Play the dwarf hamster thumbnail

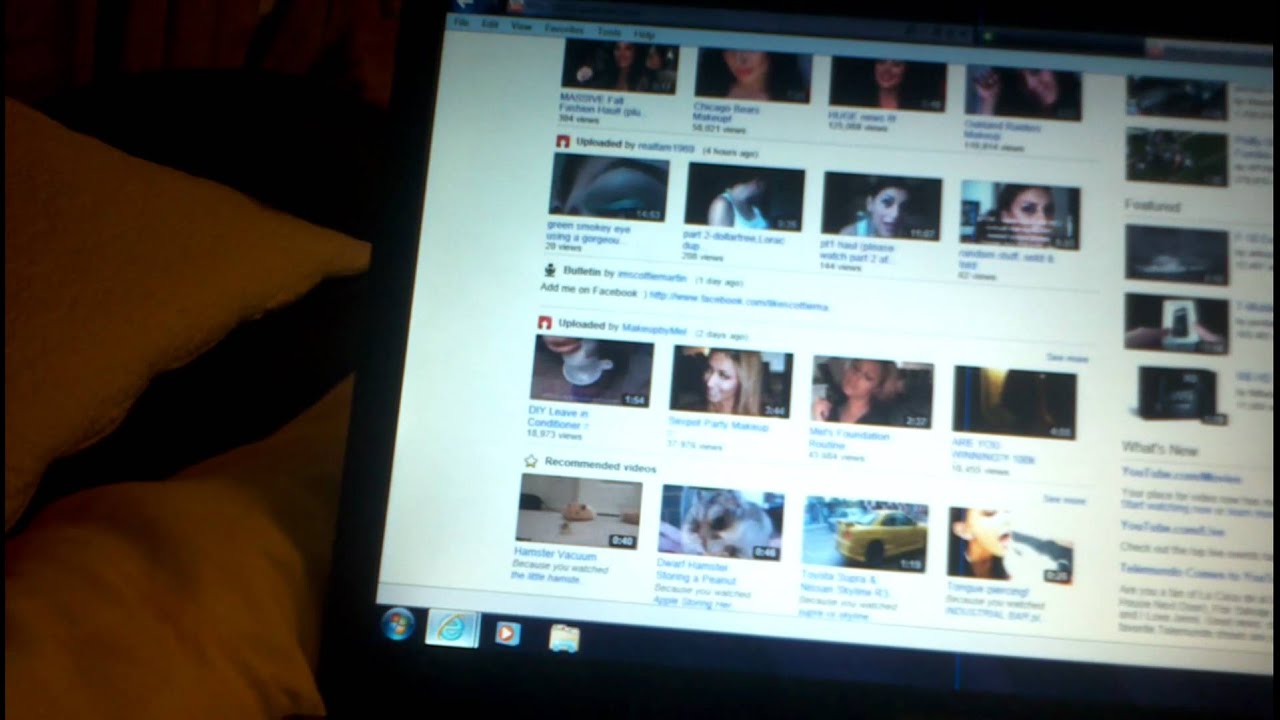coord(721,523)
